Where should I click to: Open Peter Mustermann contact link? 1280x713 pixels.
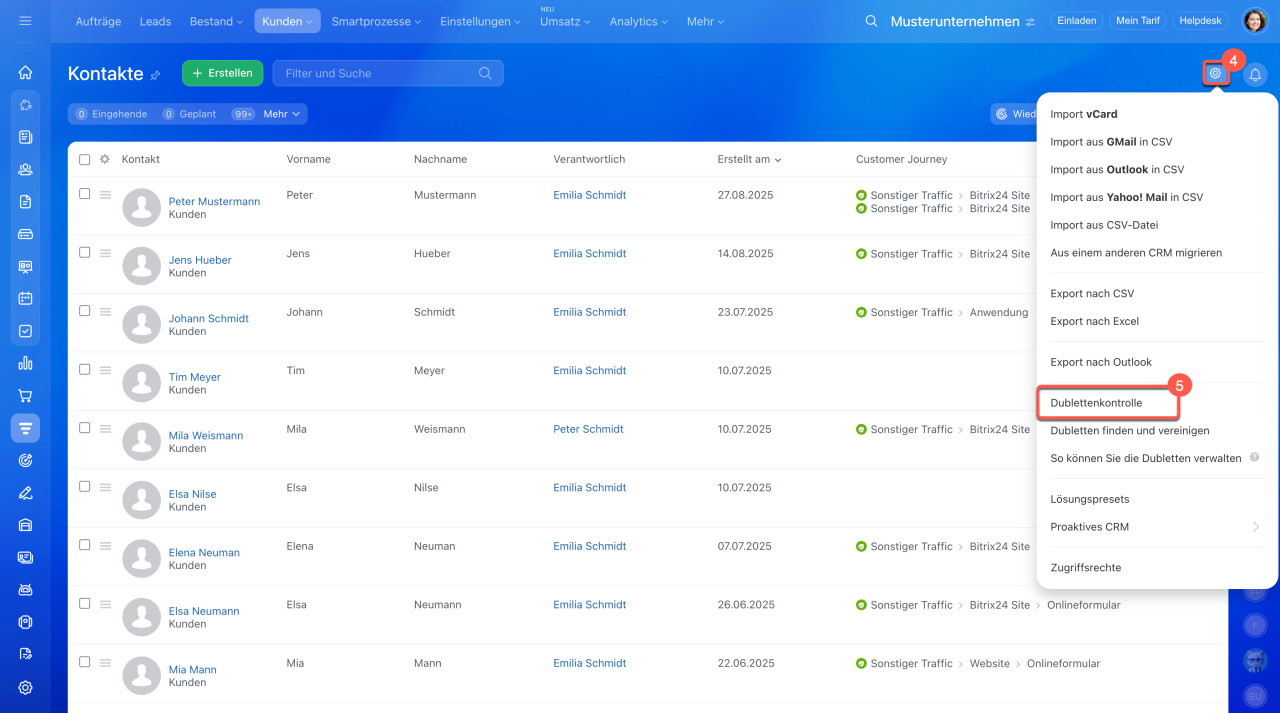pyautogui.click(x=214, y=201)
